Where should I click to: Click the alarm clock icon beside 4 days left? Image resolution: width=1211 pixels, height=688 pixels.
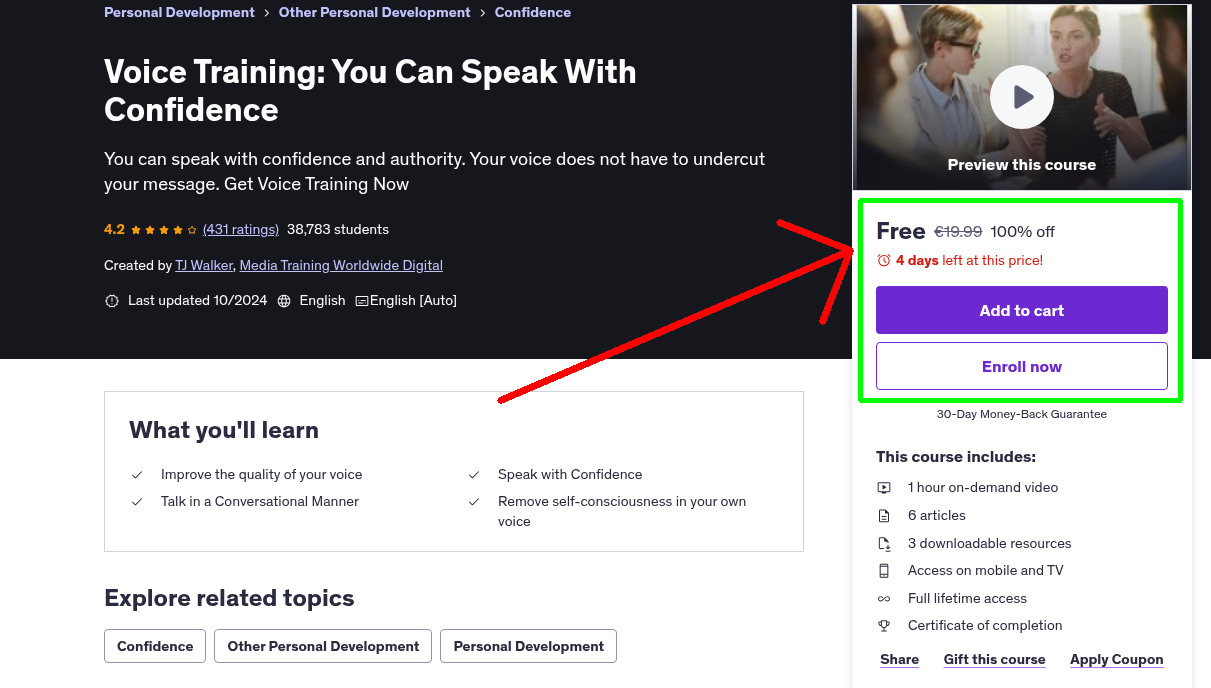coord(884,260)
